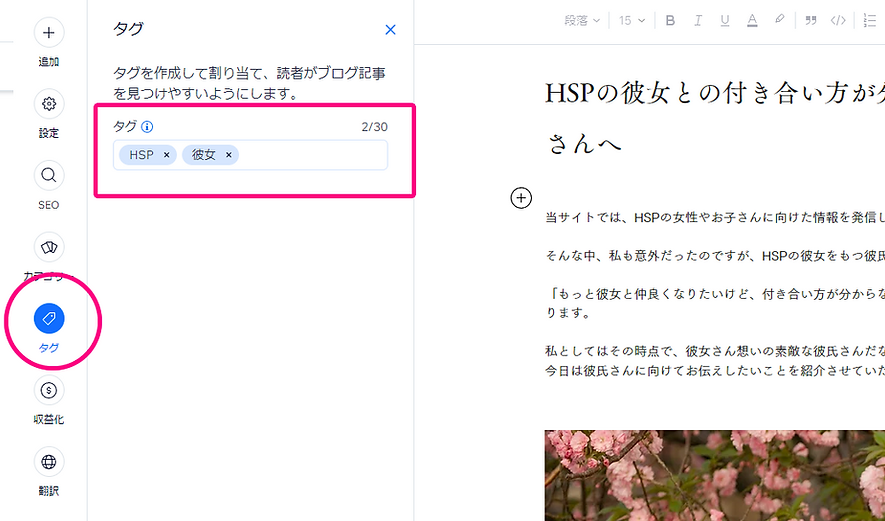885x521 pixels.
Task: Remove the 彼女 tag chip
Action: (x=229, y=155)
